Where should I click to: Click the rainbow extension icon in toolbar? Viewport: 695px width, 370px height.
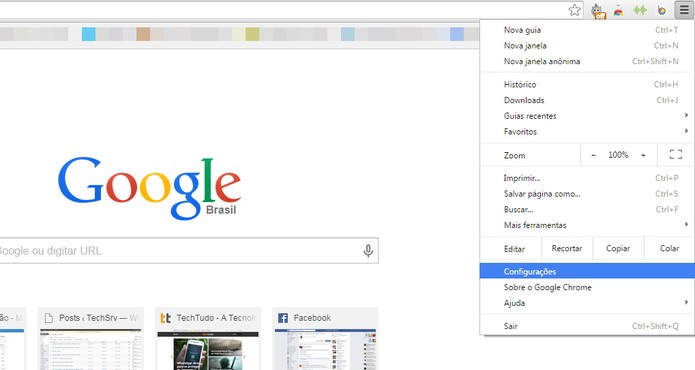(x=618, y=11)
